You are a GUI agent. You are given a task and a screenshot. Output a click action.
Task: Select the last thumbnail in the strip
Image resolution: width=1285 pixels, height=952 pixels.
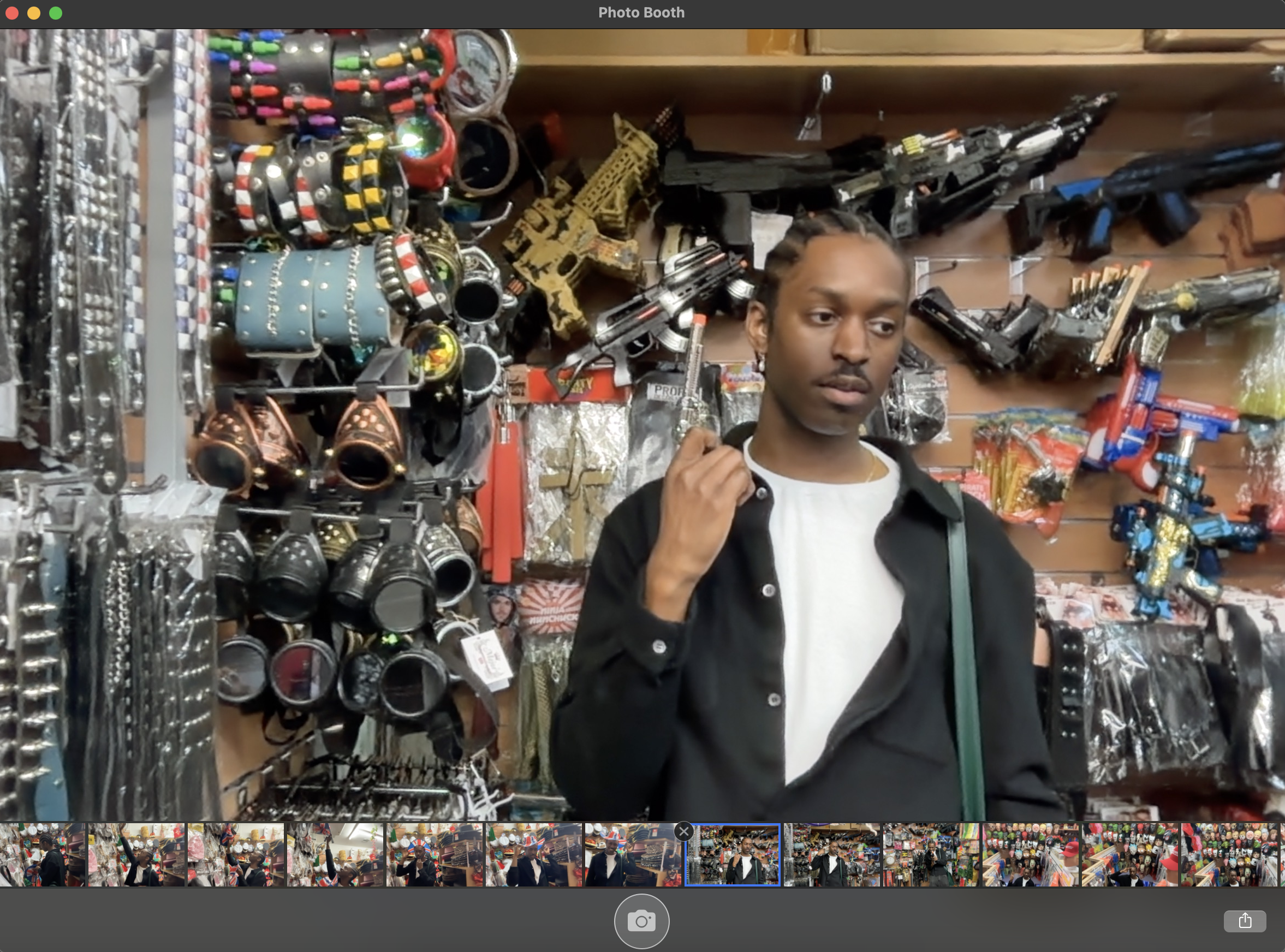(x=1229, y=855)
